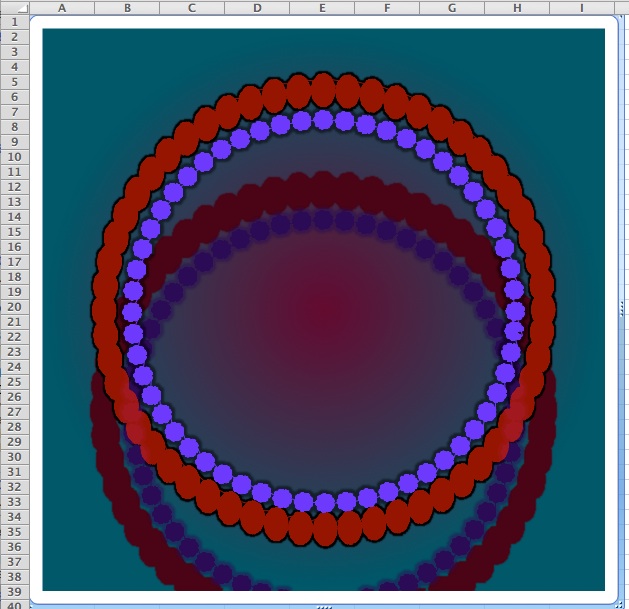Select row 39 header
The height and width of the screenshot is (609, 629).
coord(14,592)
